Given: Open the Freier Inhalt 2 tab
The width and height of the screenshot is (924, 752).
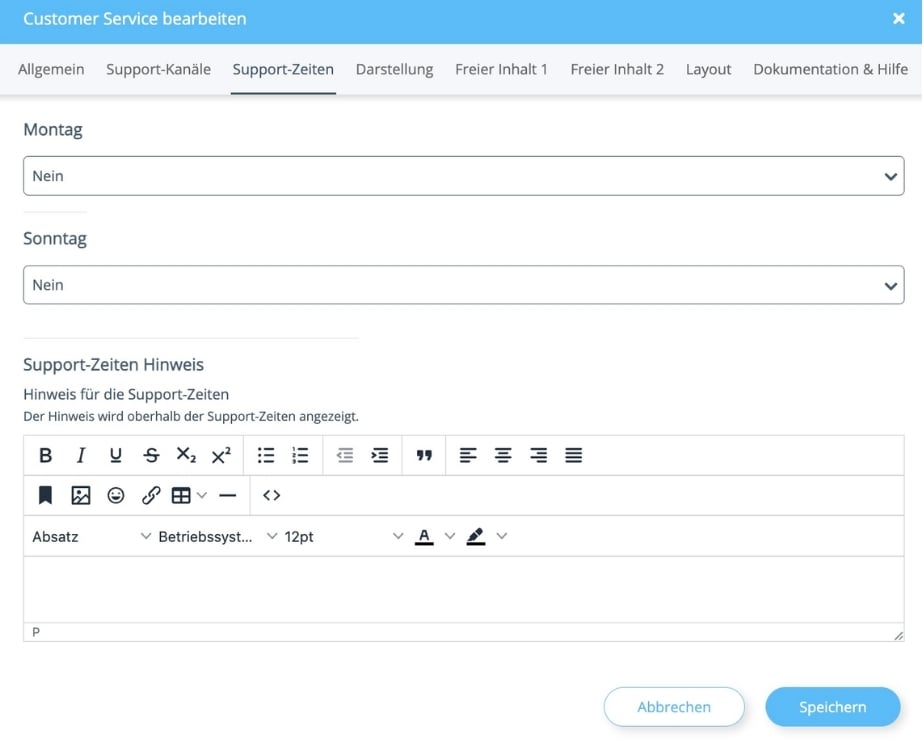Looking at the screenshot, I should coord(617,70).
